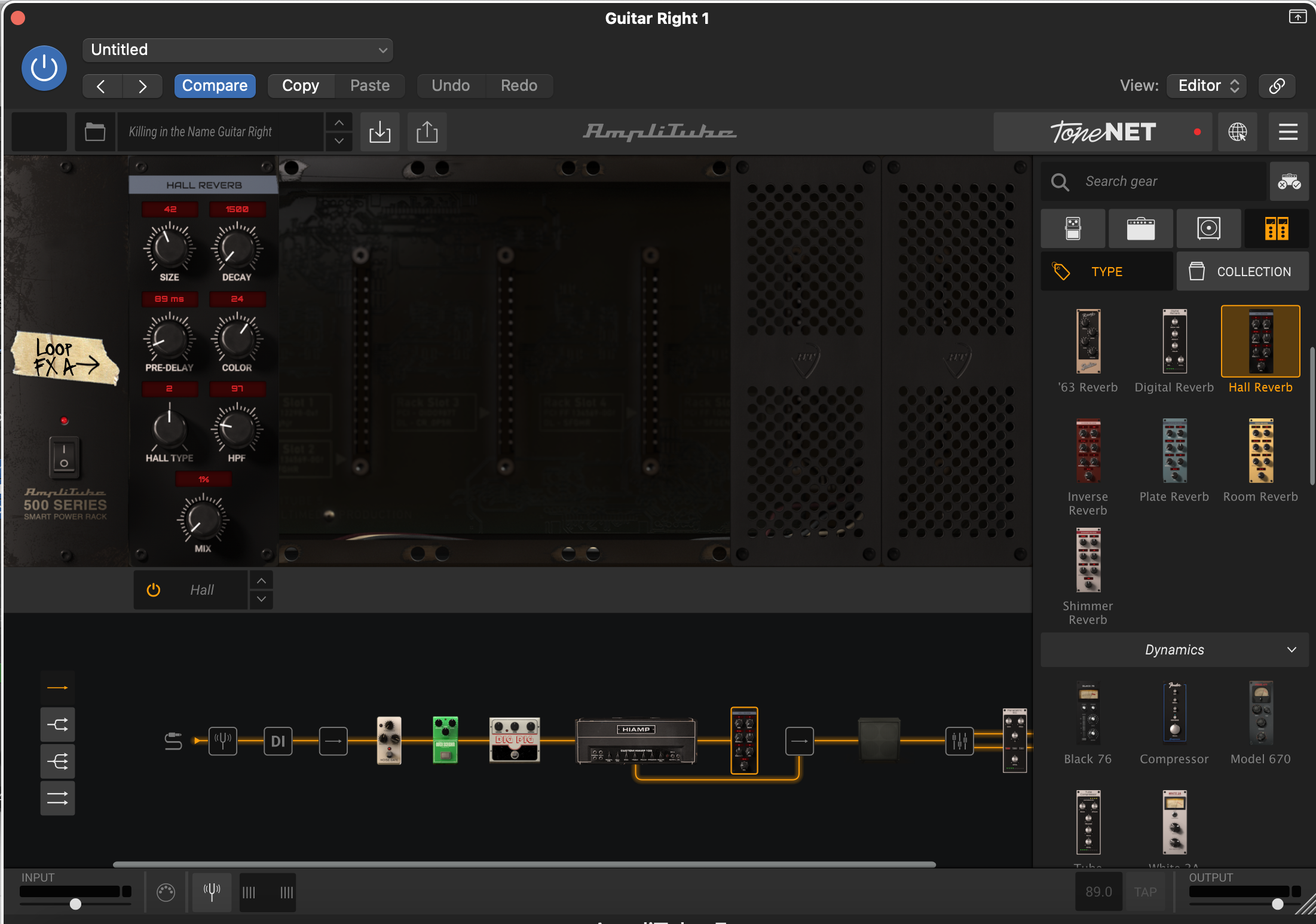The height and width of the screenshot is (924, 1316).
Task: Select the Plate Reverb rack unit
Action: (x=1174, y=460)
